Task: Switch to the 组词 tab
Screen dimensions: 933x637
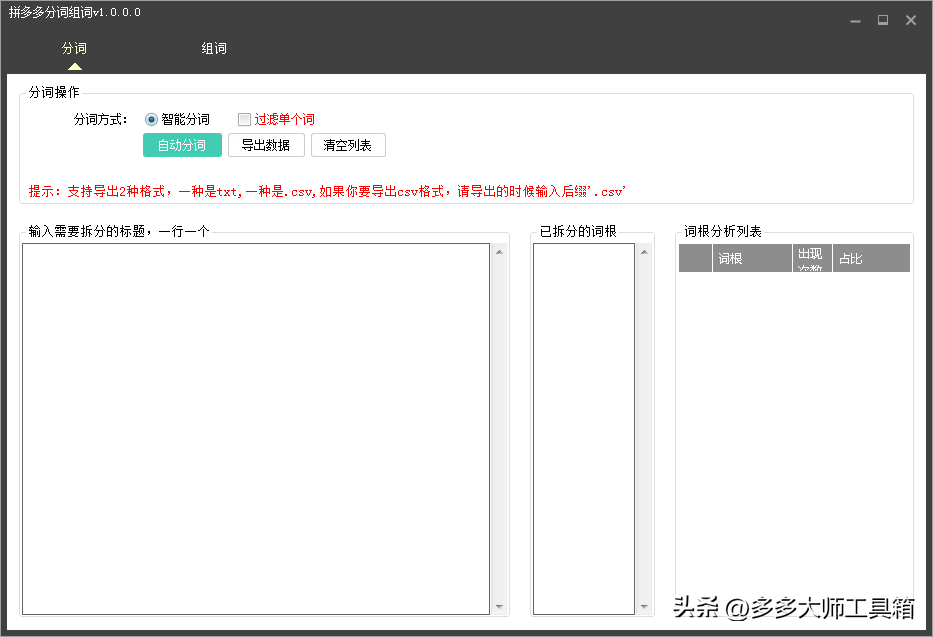Action: click(x=213, y=47)
